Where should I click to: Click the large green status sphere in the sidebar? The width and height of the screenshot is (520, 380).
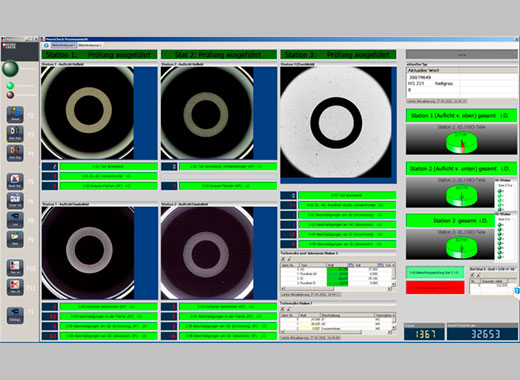(10, 69)
